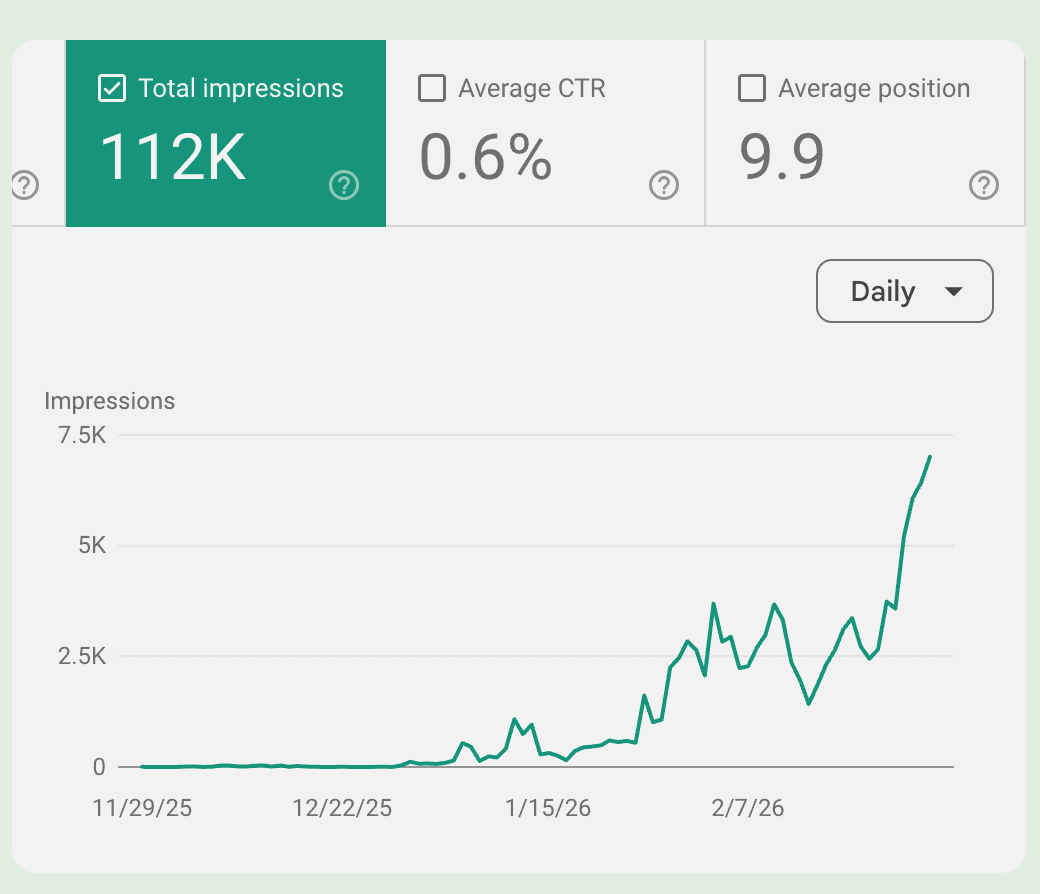Click the question mark inside the green card

click(x=344, y=185)
